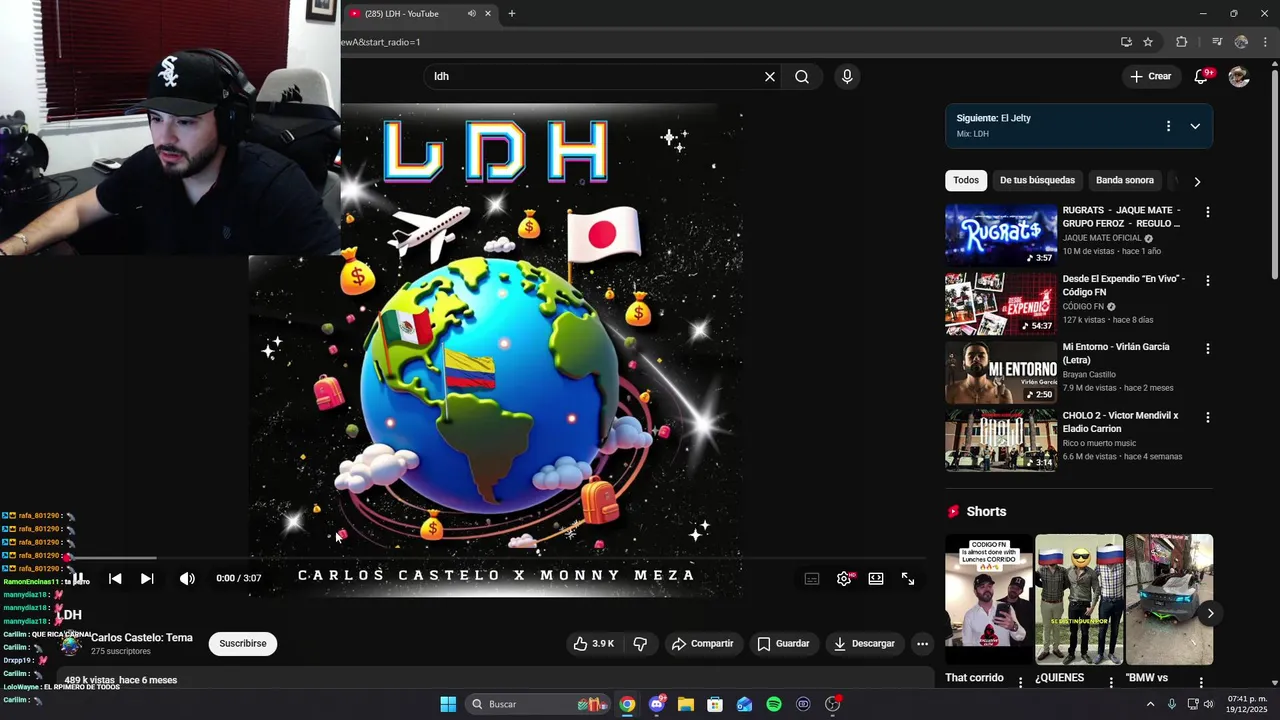This screenshot has height=720, width=1280.
Task: Open options for RUGRATS video
Action: pos(1207,212)
